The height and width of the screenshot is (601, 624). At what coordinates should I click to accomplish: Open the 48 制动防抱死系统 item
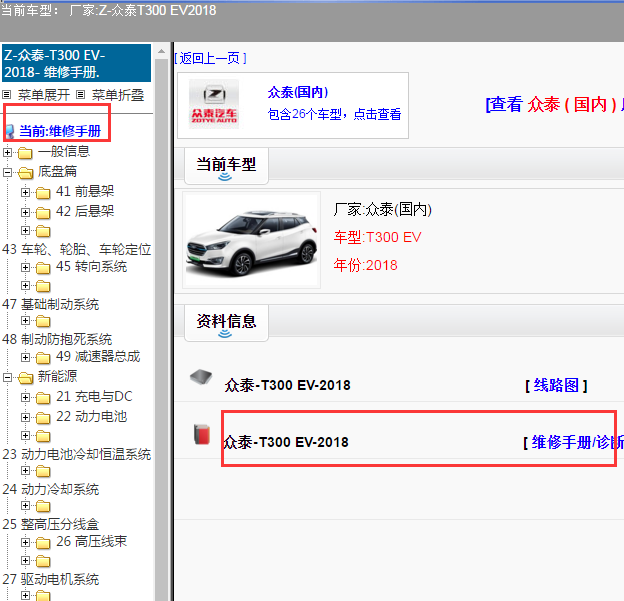[x=57, y=339]
